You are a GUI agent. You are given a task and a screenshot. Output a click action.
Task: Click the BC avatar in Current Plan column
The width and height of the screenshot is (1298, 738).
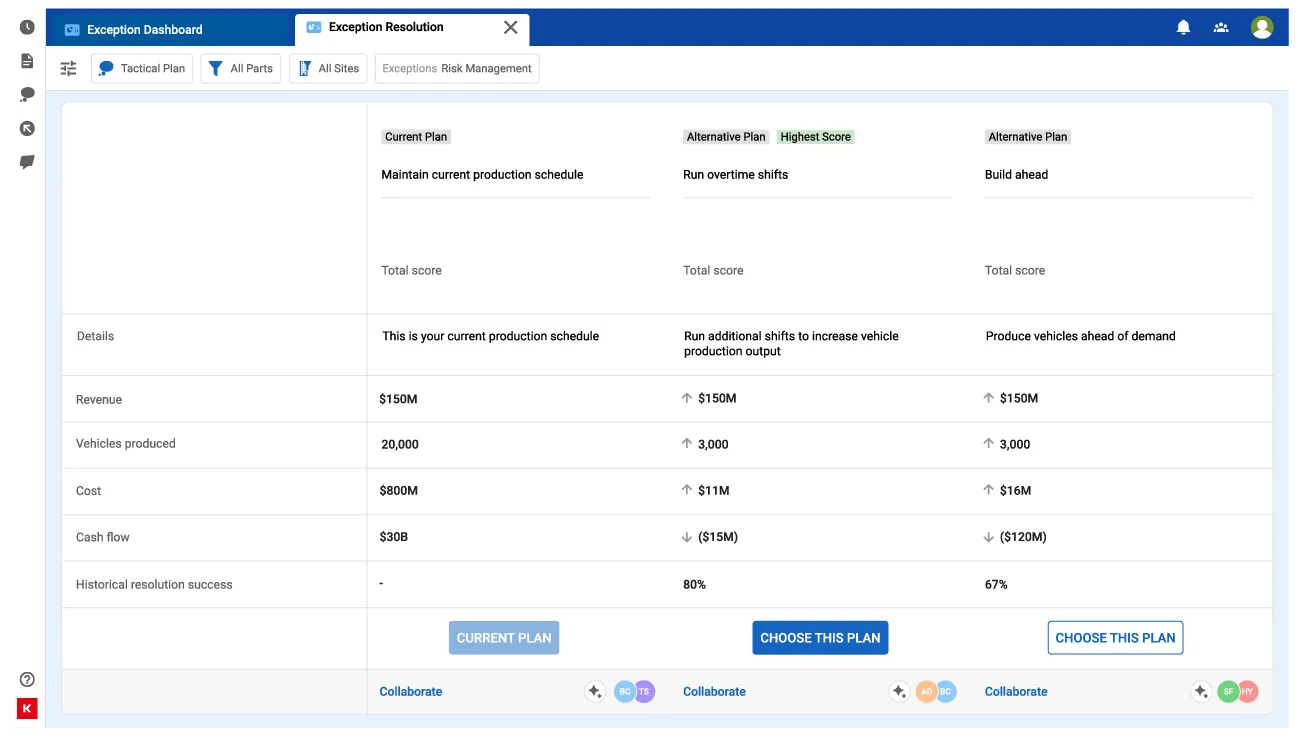(x=625, y=691)
